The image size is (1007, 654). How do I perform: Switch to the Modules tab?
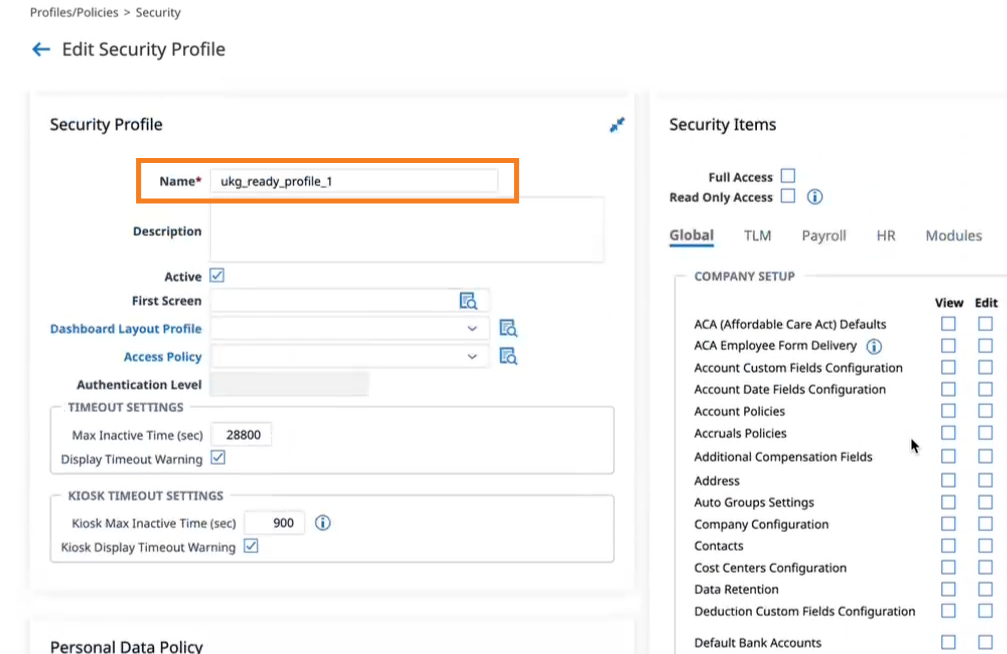pos(953,236)
